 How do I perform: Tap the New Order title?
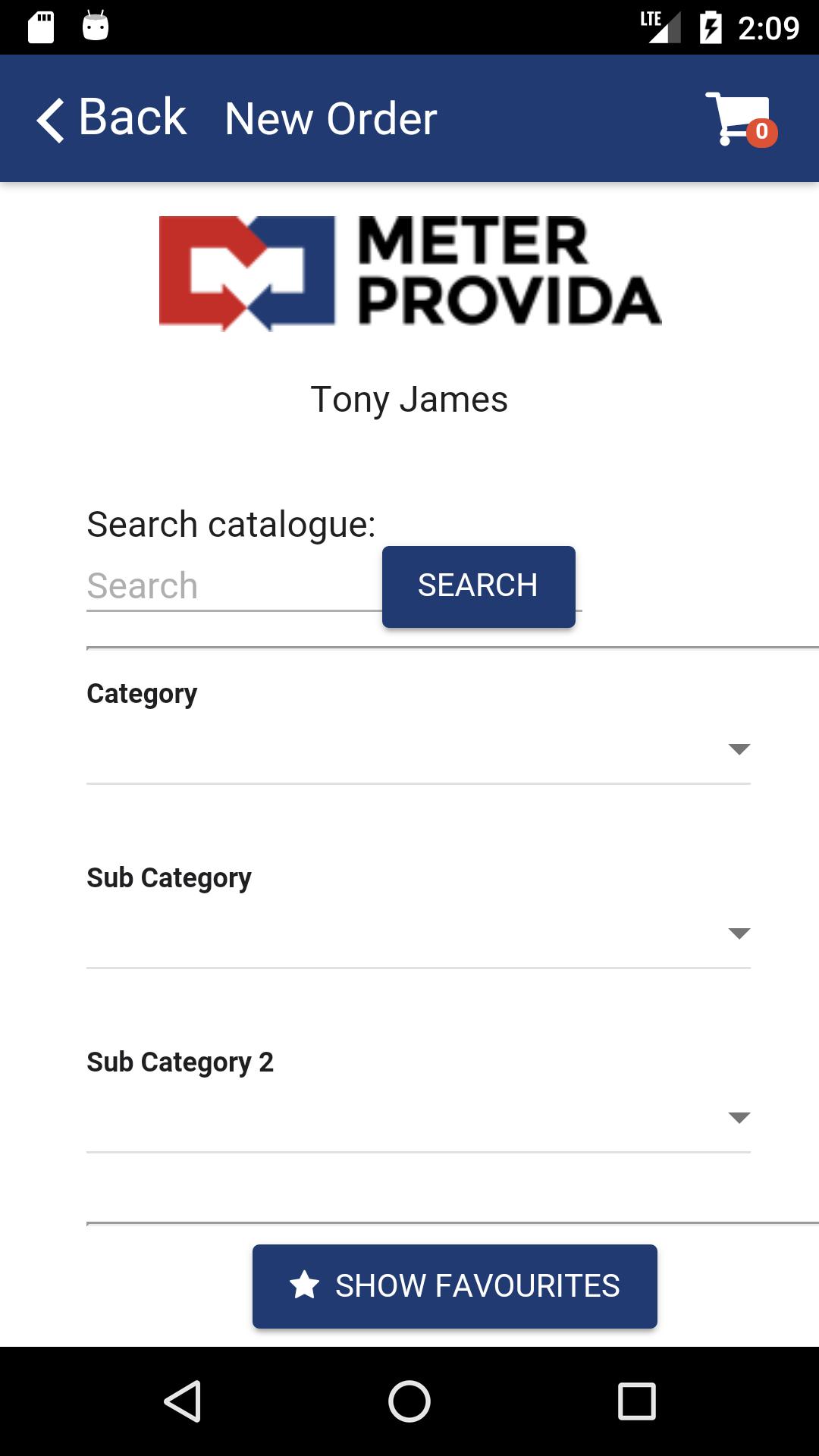(331, 119)
